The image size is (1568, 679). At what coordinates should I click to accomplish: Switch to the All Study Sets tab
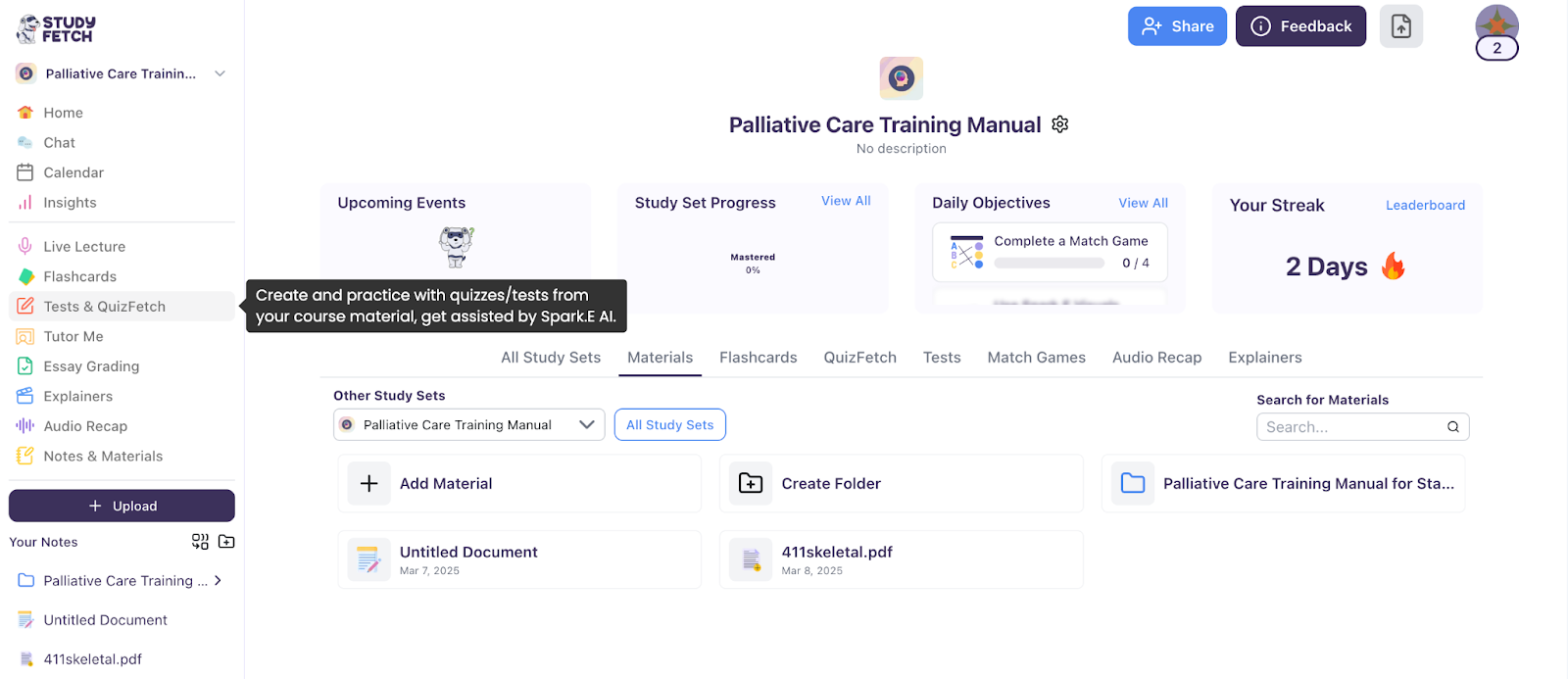pyautogui.click(x=551, y=358)
